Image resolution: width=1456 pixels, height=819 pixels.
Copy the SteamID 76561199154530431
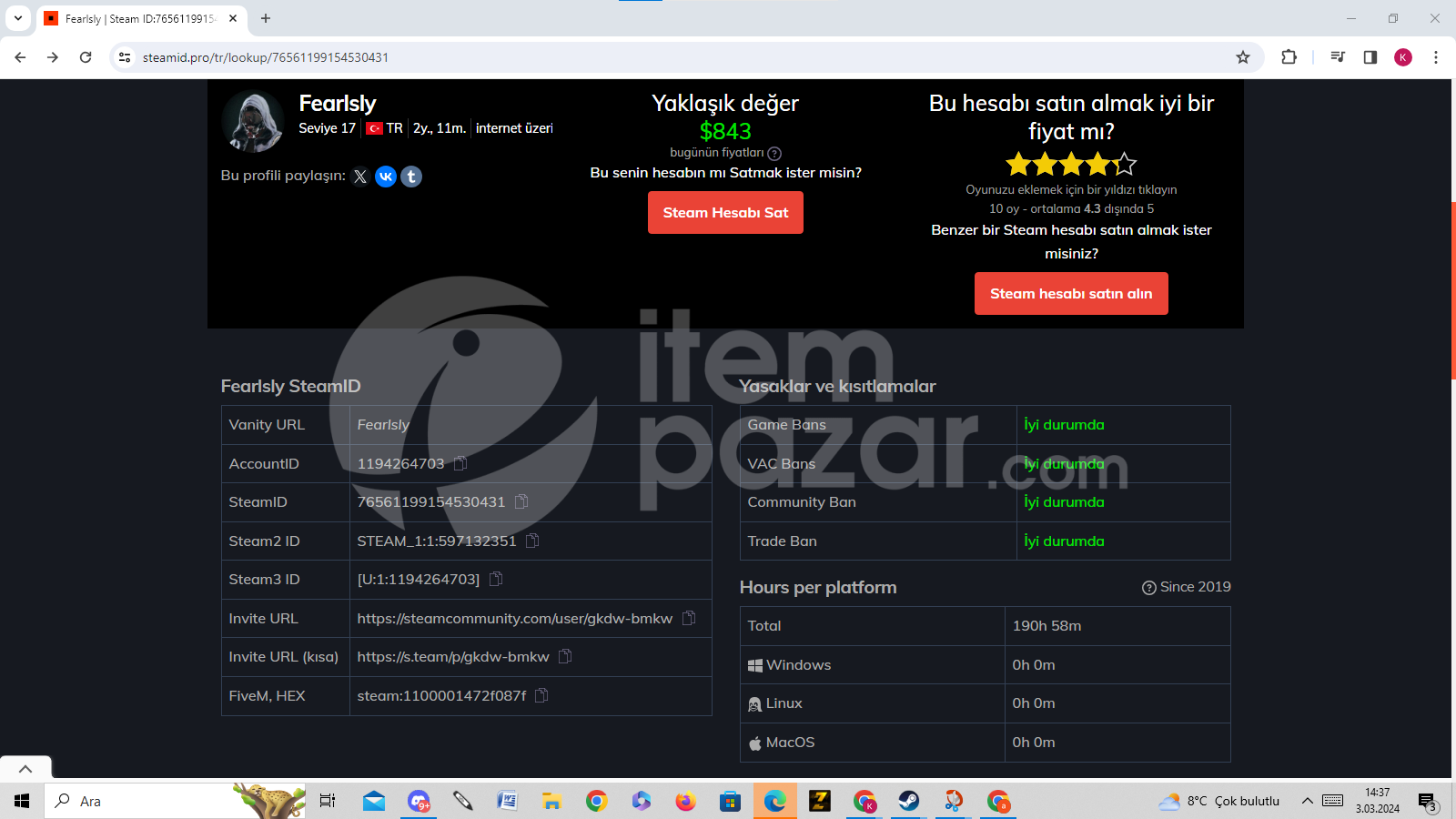point(521,501)
